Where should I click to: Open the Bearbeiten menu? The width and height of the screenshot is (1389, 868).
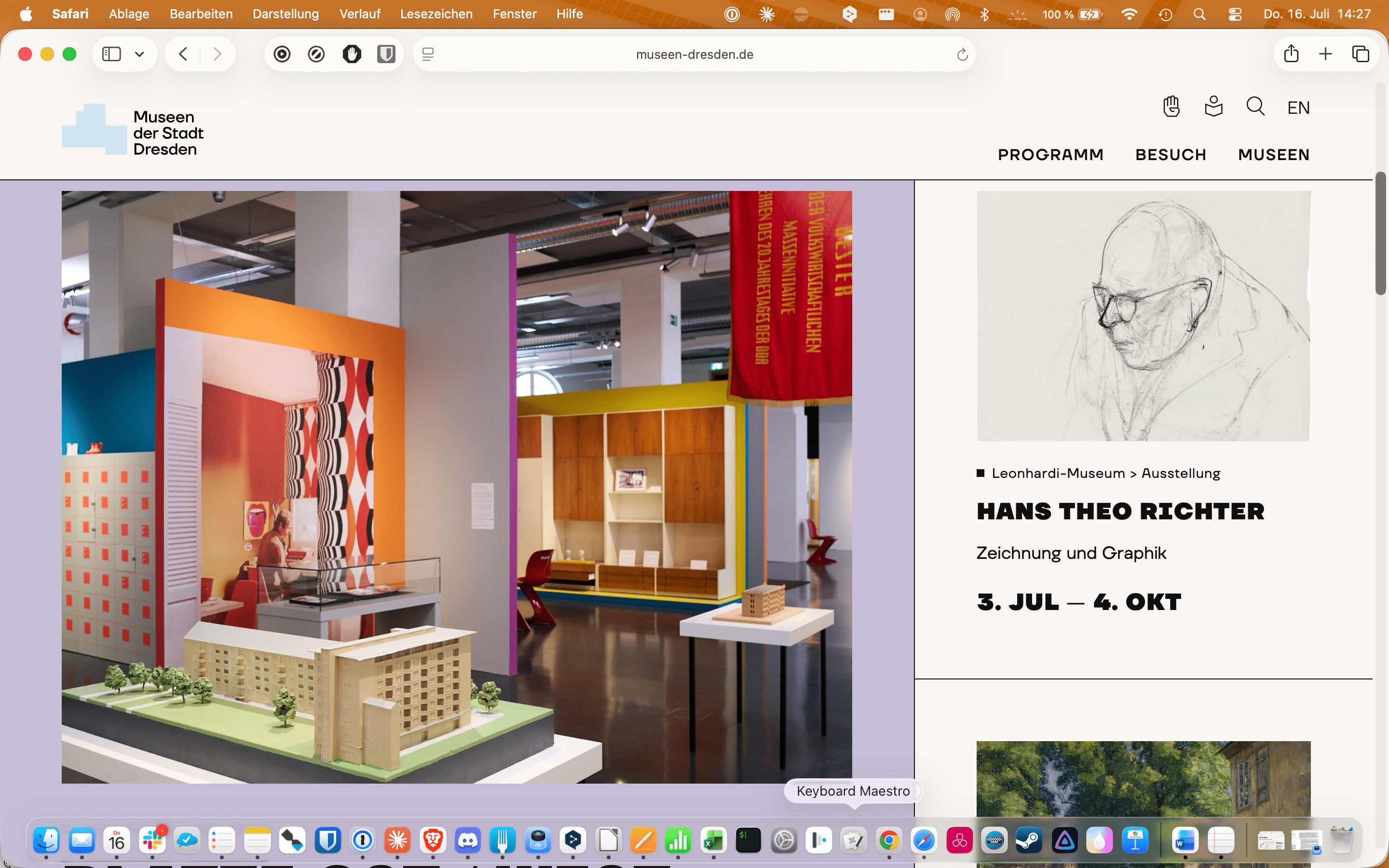click(201, 14)
